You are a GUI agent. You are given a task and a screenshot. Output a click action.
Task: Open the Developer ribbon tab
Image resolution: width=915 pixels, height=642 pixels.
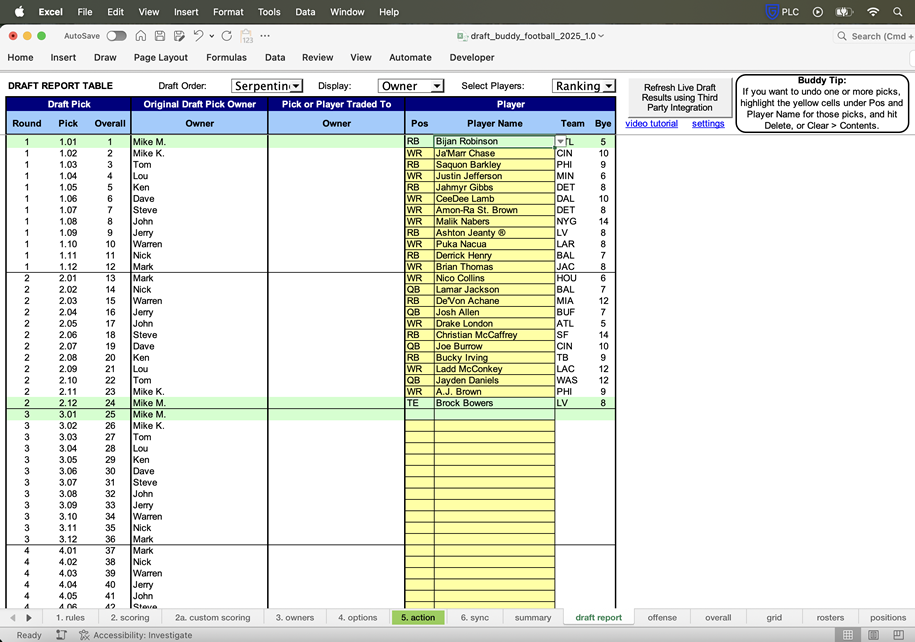pos(472,57)
